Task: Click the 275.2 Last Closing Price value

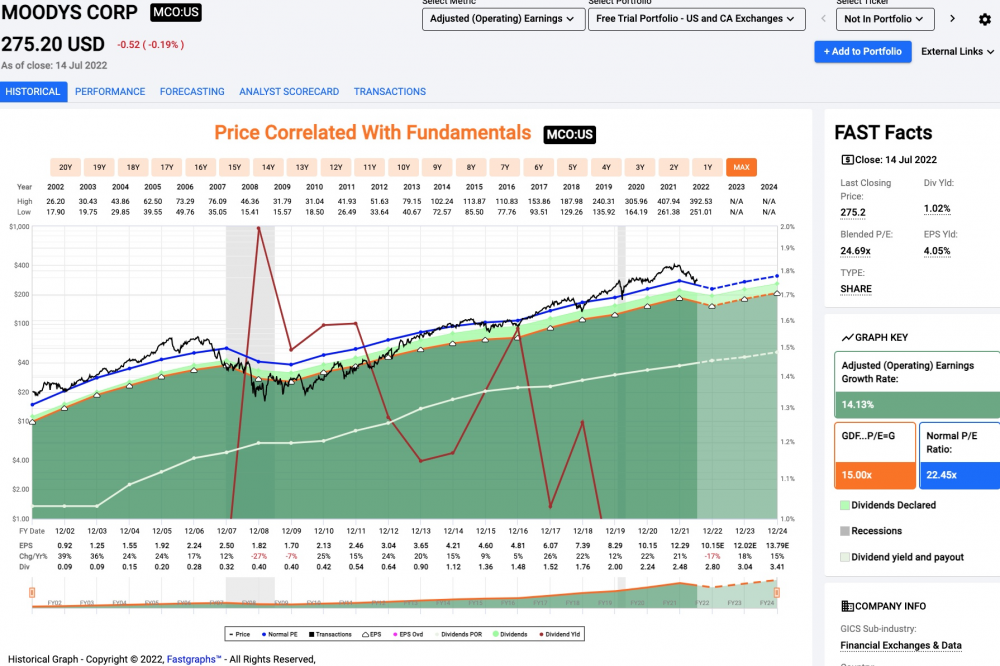Action: [x=853, y=212]
